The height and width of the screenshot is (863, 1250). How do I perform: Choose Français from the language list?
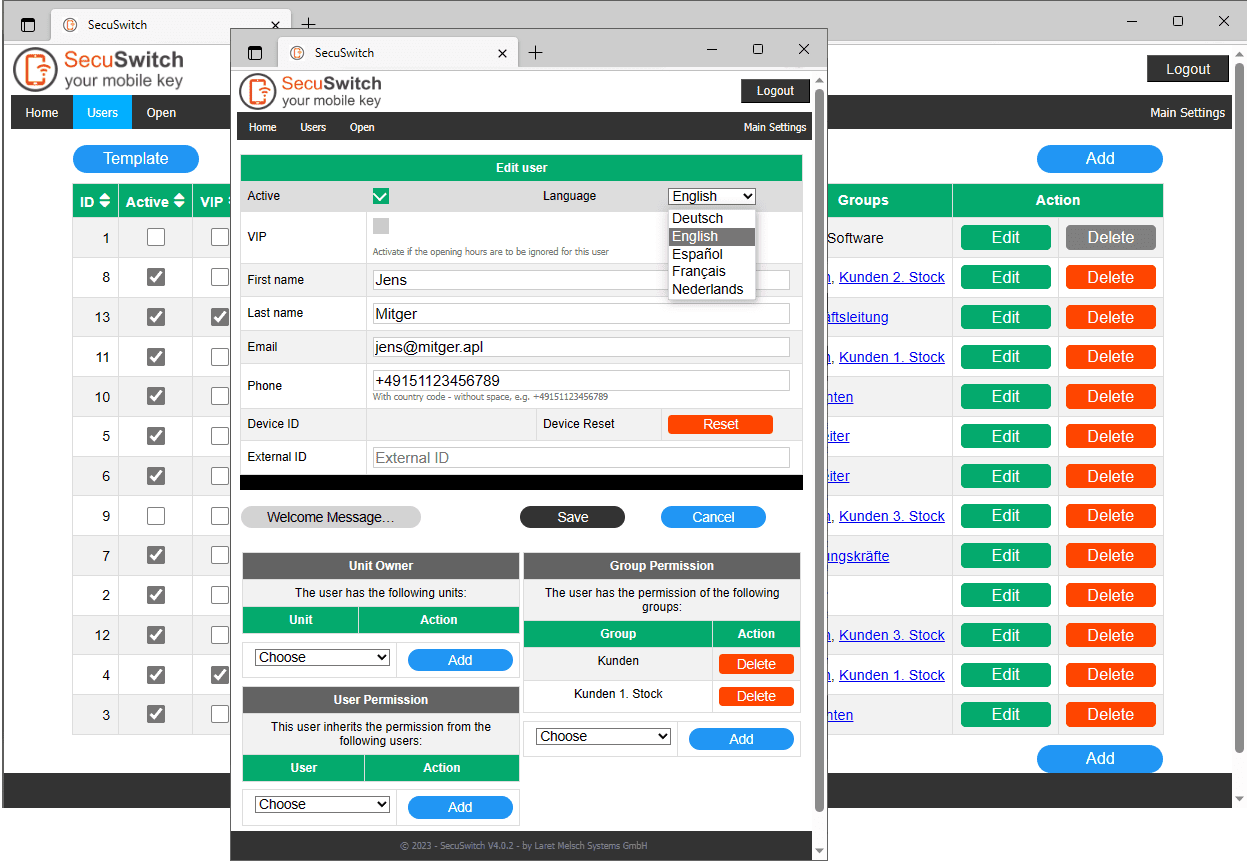pos(712,271)
